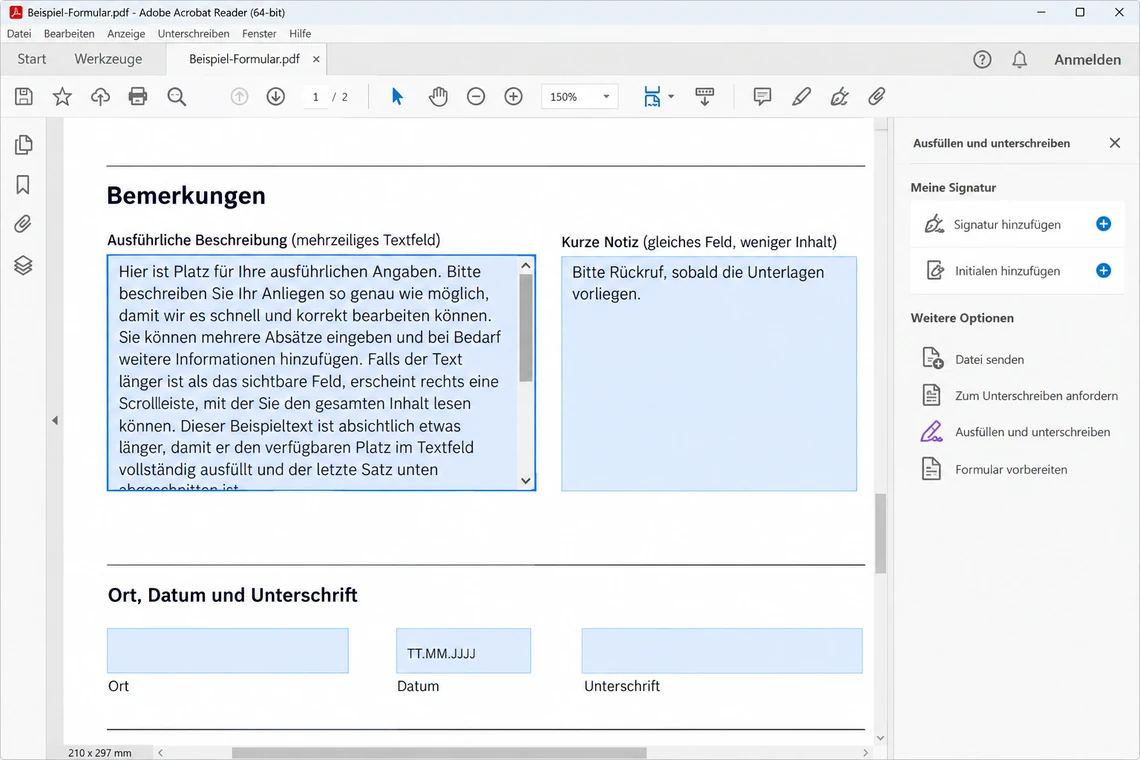Open the Datei menu
Viewport: 1140px width, 760px height.
click(19, 33)
